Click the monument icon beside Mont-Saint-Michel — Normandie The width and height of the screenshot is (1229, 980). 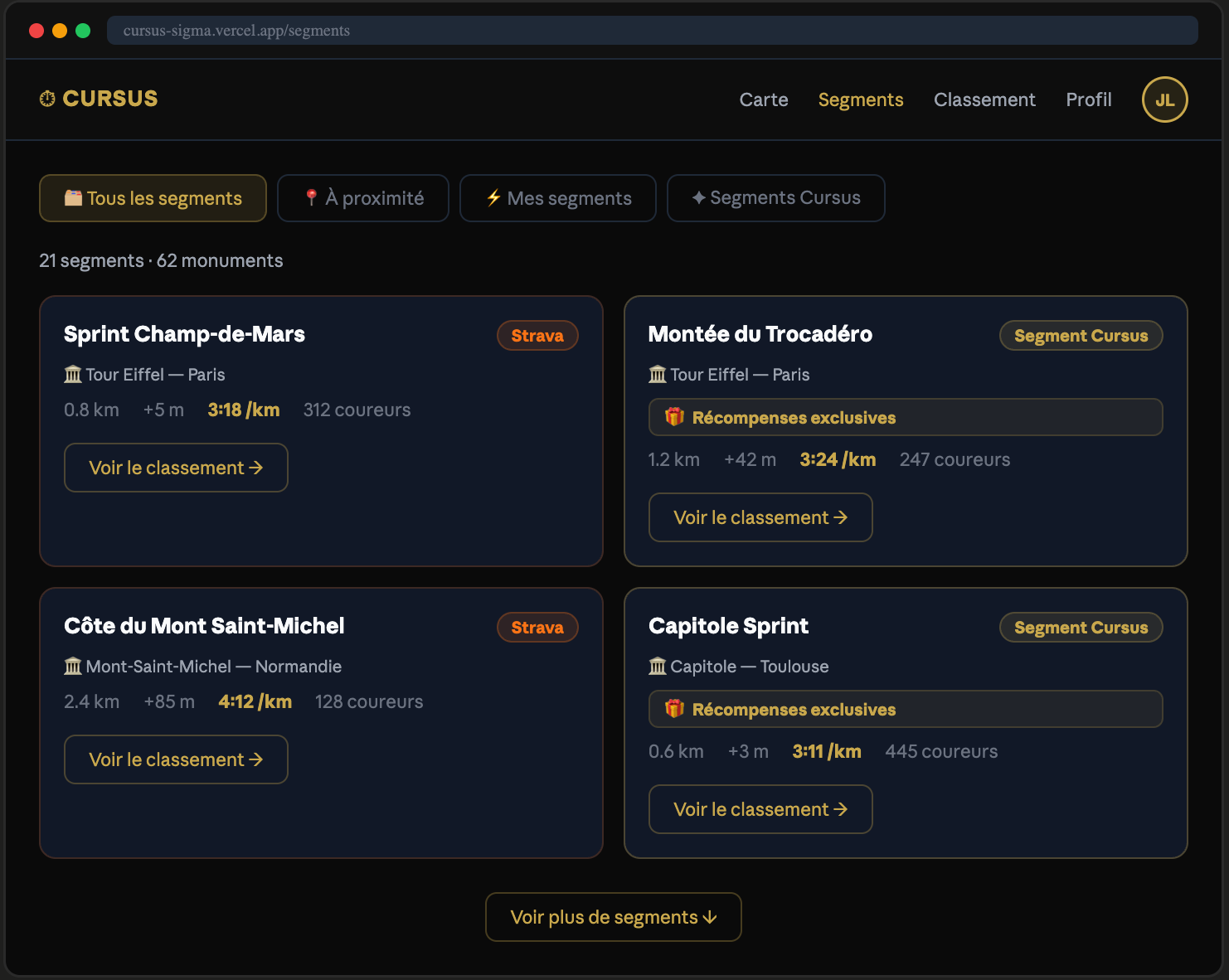(x=73, y=667)
